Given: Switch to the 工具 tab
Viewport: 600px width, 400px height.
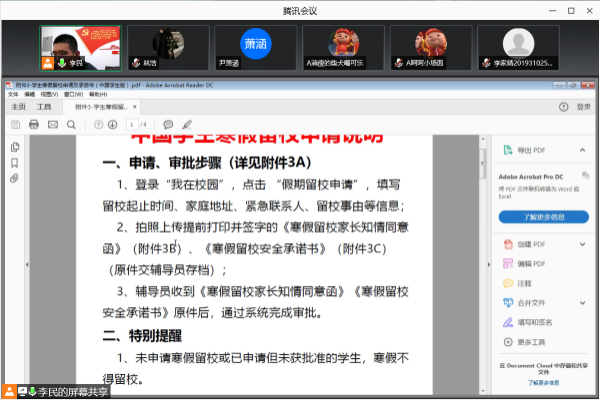Looking at the screenshot, I should coord(44,105).
